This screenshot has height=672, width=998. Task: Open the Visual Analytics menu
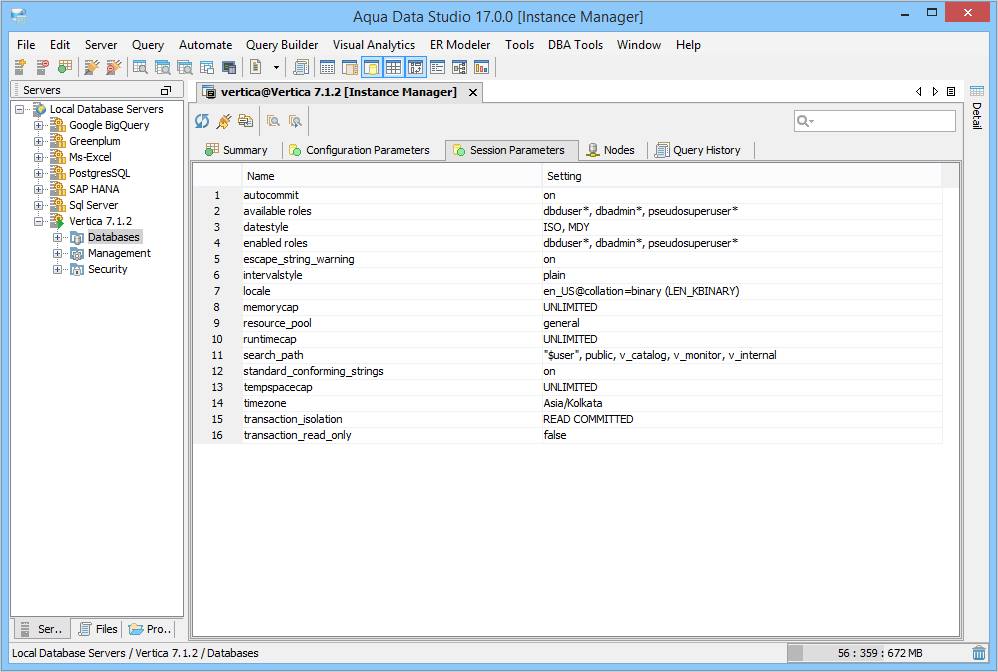click(x=374, y=45)
